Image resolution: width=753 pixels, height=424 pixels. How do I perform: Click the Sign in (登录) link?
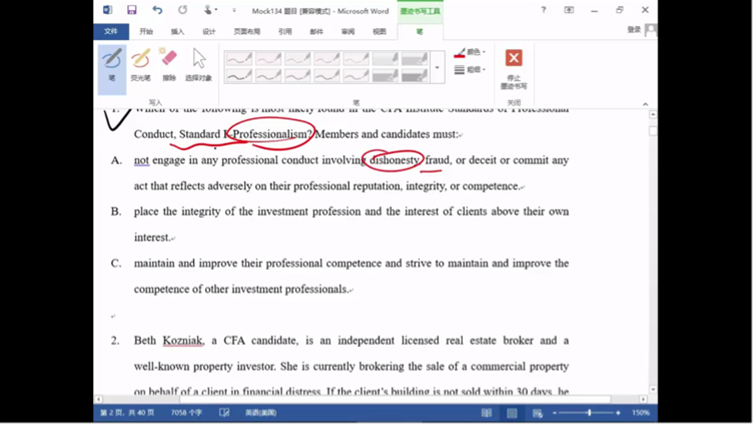[634, 30]
